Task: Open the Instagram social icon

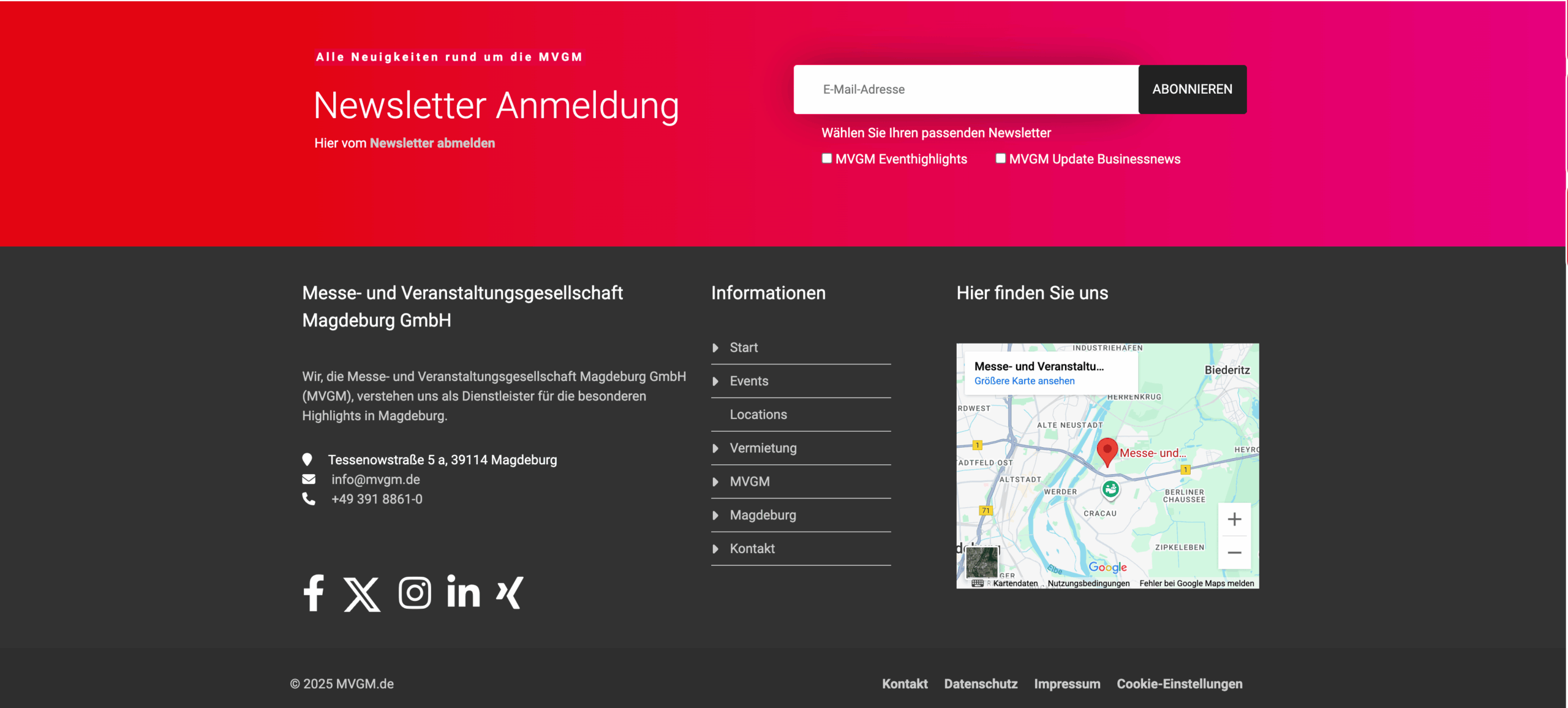Action: click(415, 593)
